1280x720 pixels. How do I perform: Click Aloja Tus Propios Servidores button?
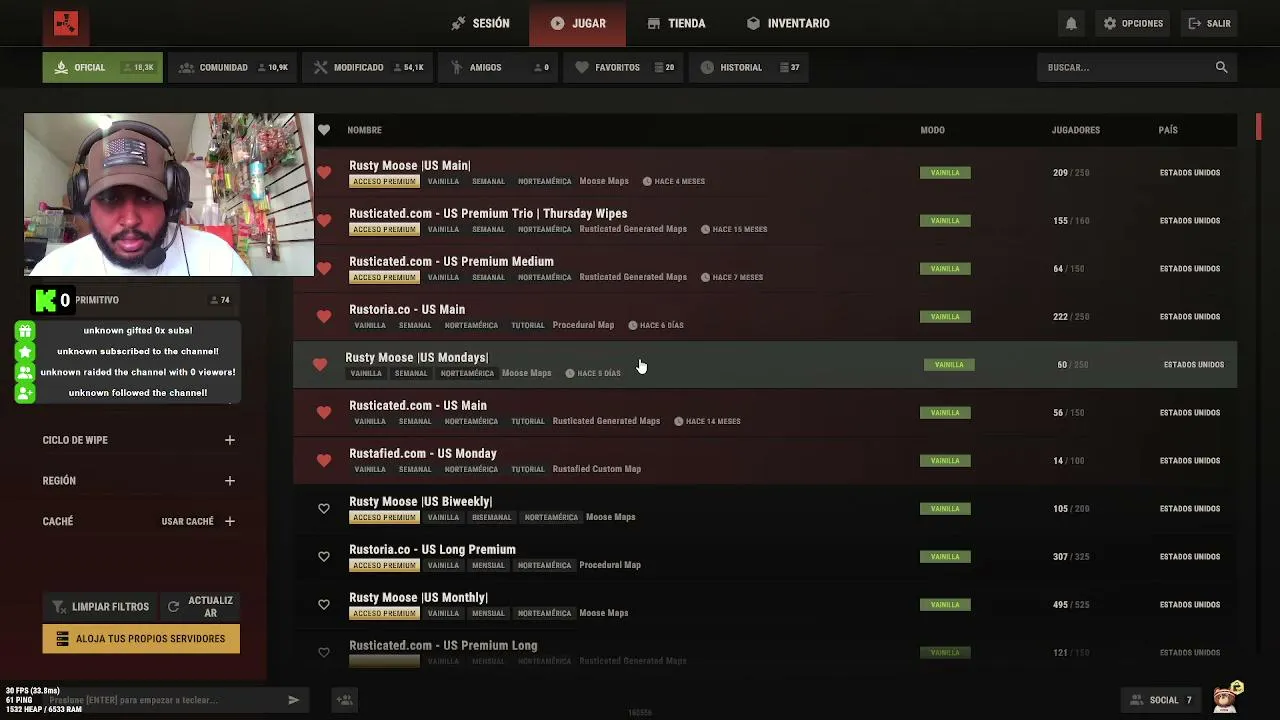(x=141, y=639)
